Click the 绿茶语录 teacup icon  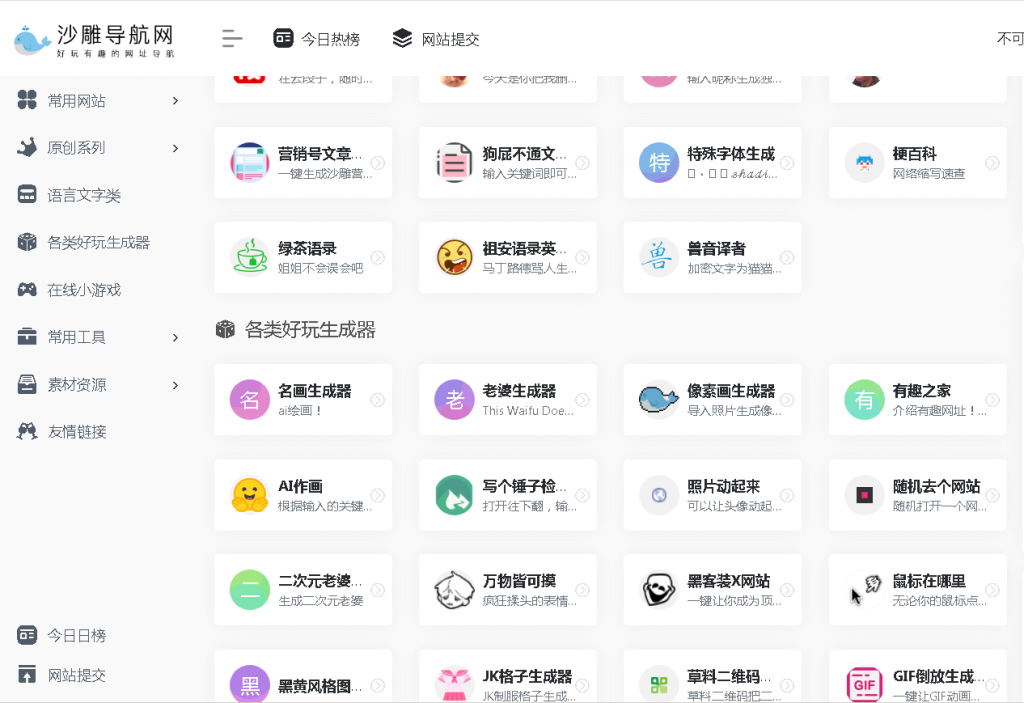(249, 257)
